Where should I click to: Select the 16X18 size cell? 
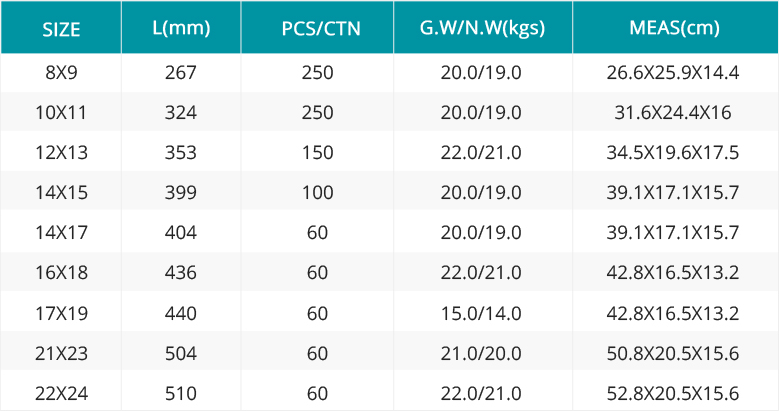coord(61,272)
